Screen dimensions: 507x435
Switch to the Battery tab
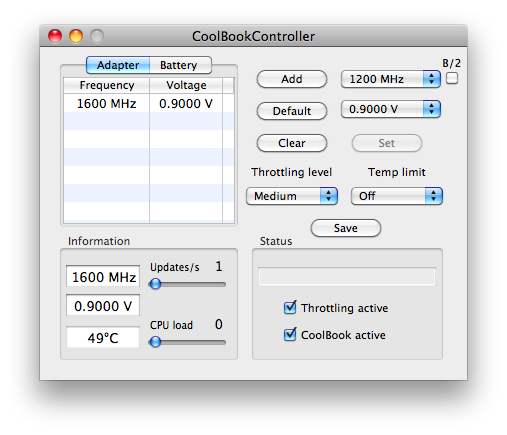180,65
